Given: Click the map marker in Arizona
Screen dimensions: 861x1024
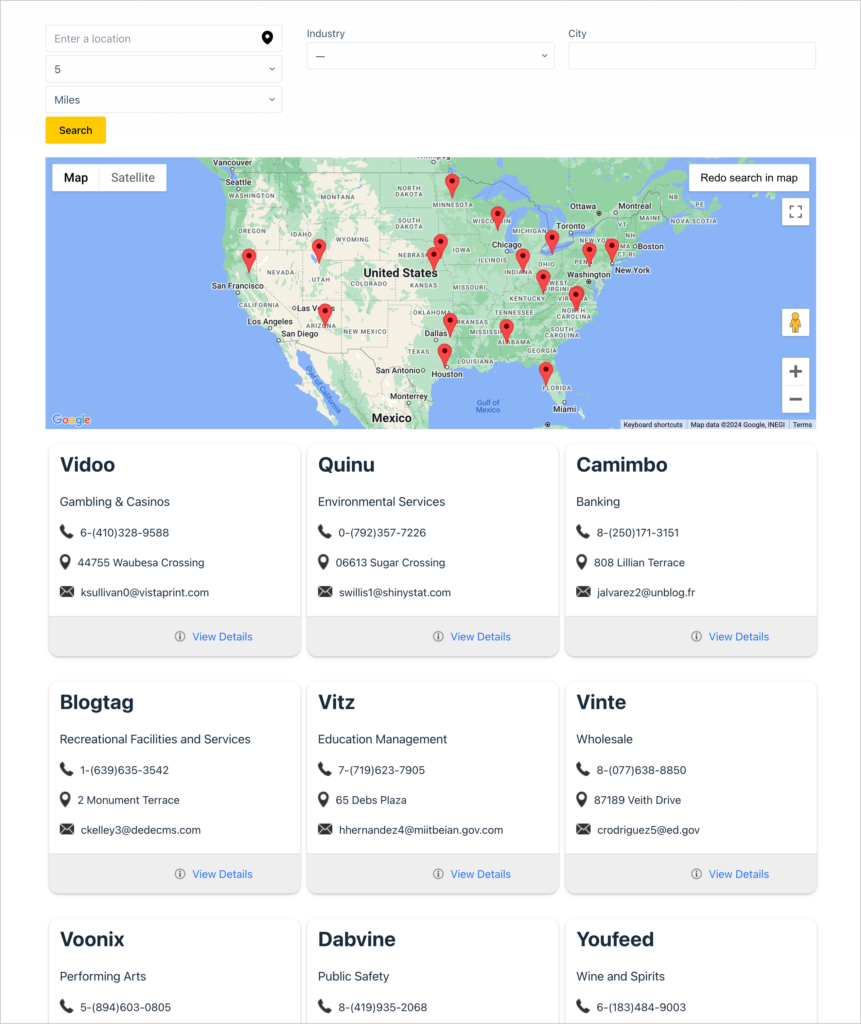Looking at the screenshot, I should [325, 315].
